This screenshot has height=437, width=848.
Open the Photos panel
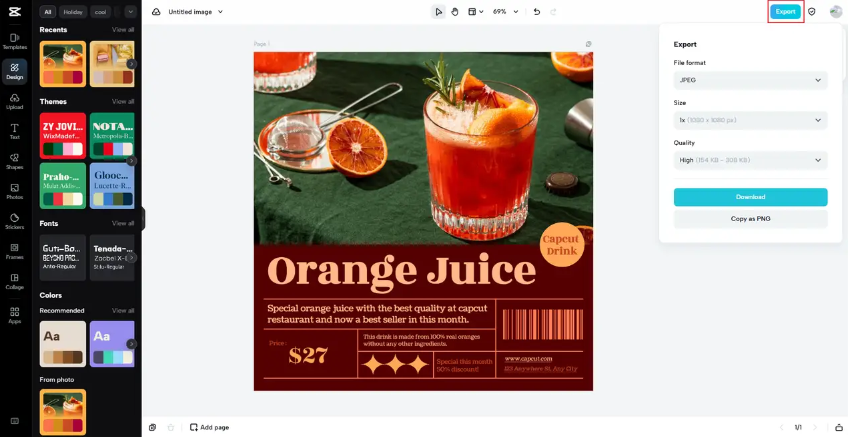point(15,191)
